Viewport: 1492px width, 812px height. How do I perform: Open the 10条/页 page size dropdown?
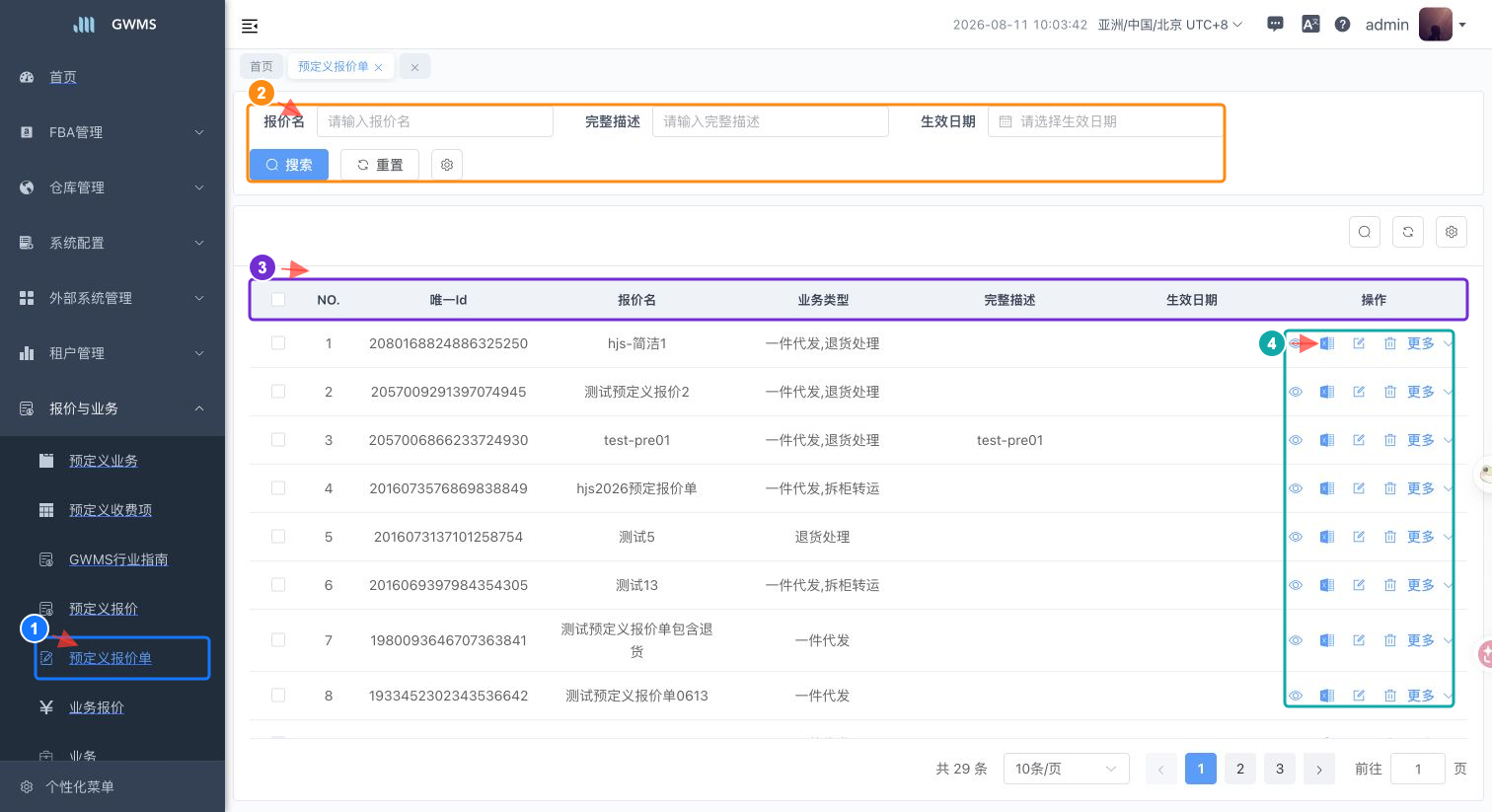click(1066, 769)
